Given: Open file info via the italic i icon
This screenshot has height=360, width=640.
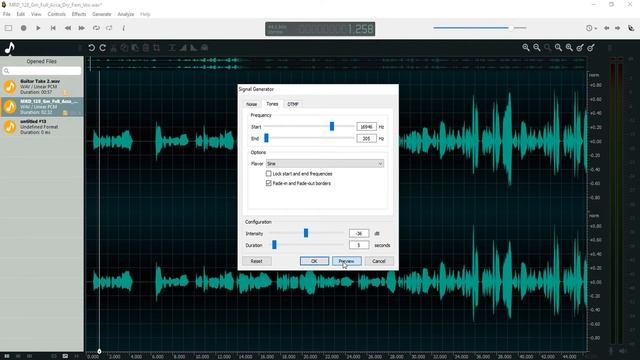Looking at the screenshot, I should pyautogui.click(x=124, y=28).
